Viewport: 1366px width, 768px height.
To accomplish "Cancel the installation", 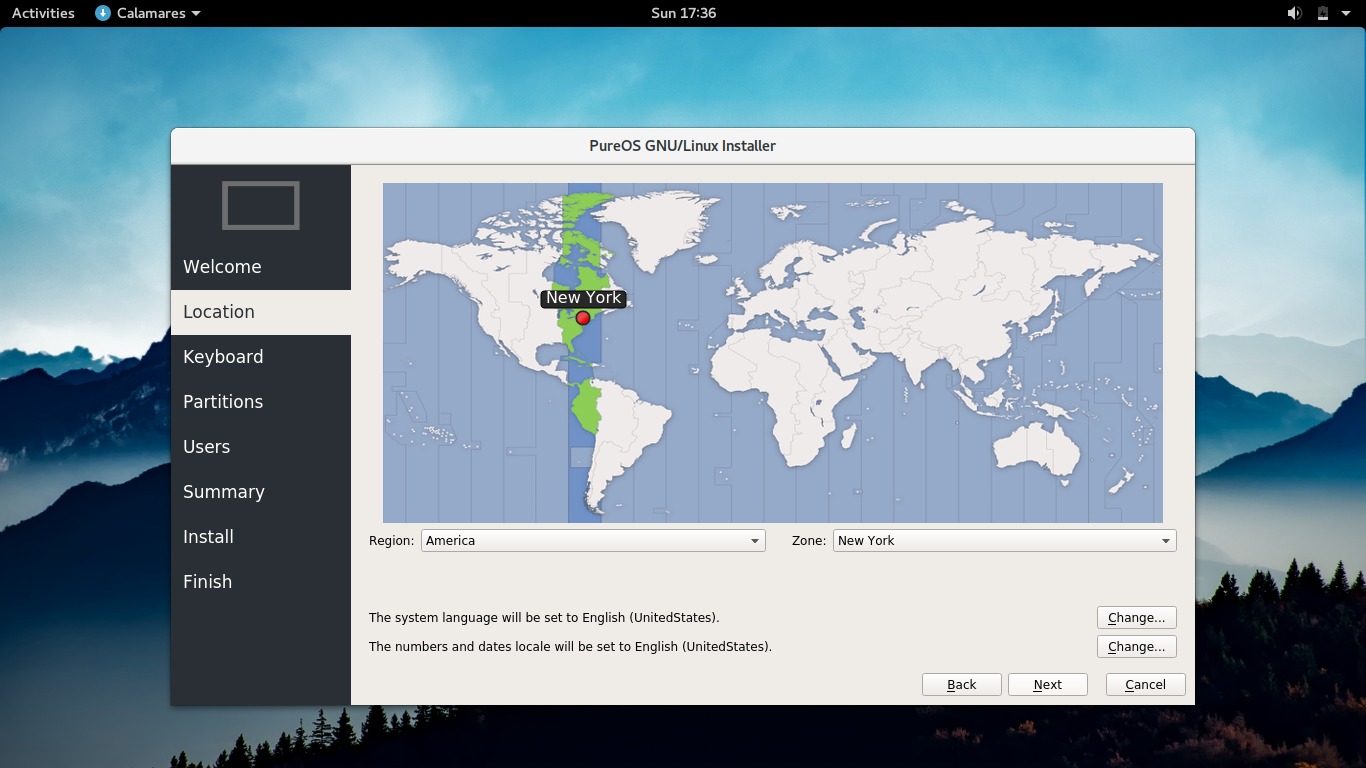I will tap(1144, 684).
